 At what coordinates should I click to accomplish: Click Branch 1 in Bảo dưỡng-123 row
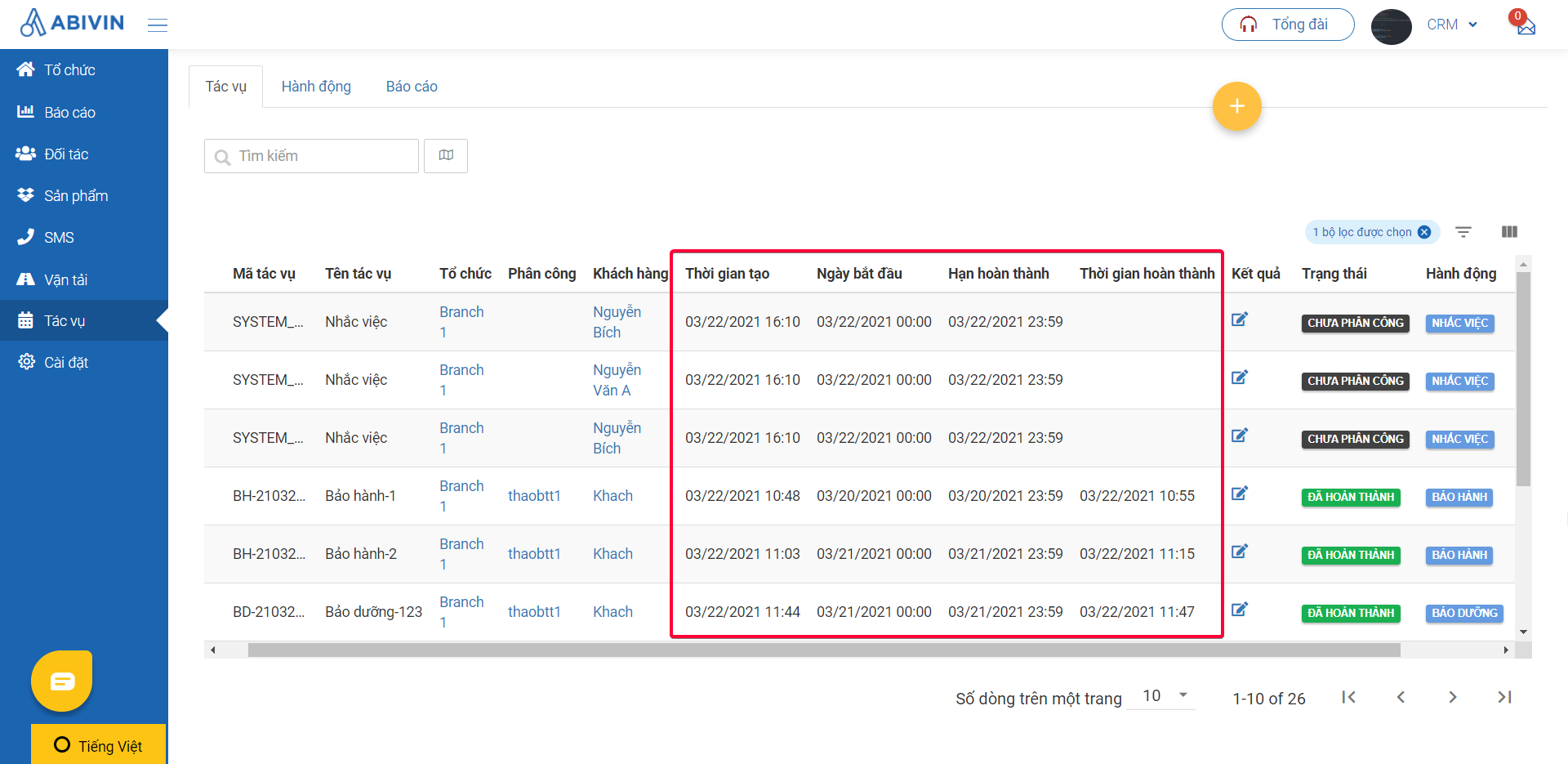point(461,612)
